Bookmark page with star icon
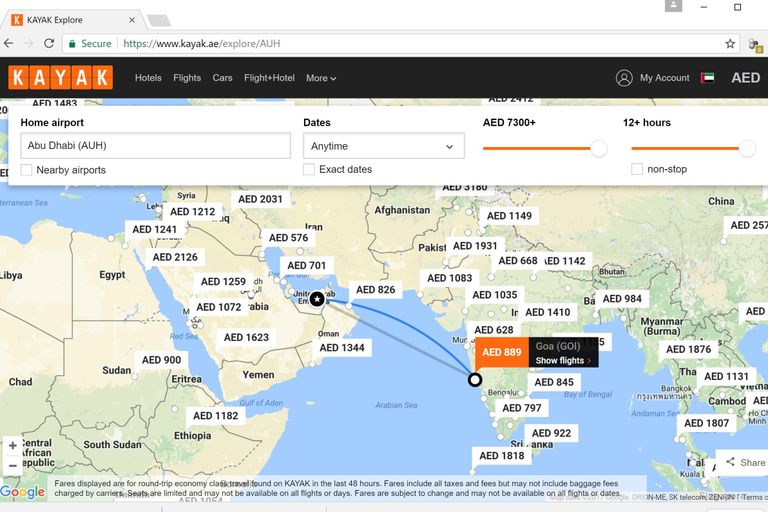The width and height of the screenshot is (768, 512). pyautogui.click(x=730, y=44)
